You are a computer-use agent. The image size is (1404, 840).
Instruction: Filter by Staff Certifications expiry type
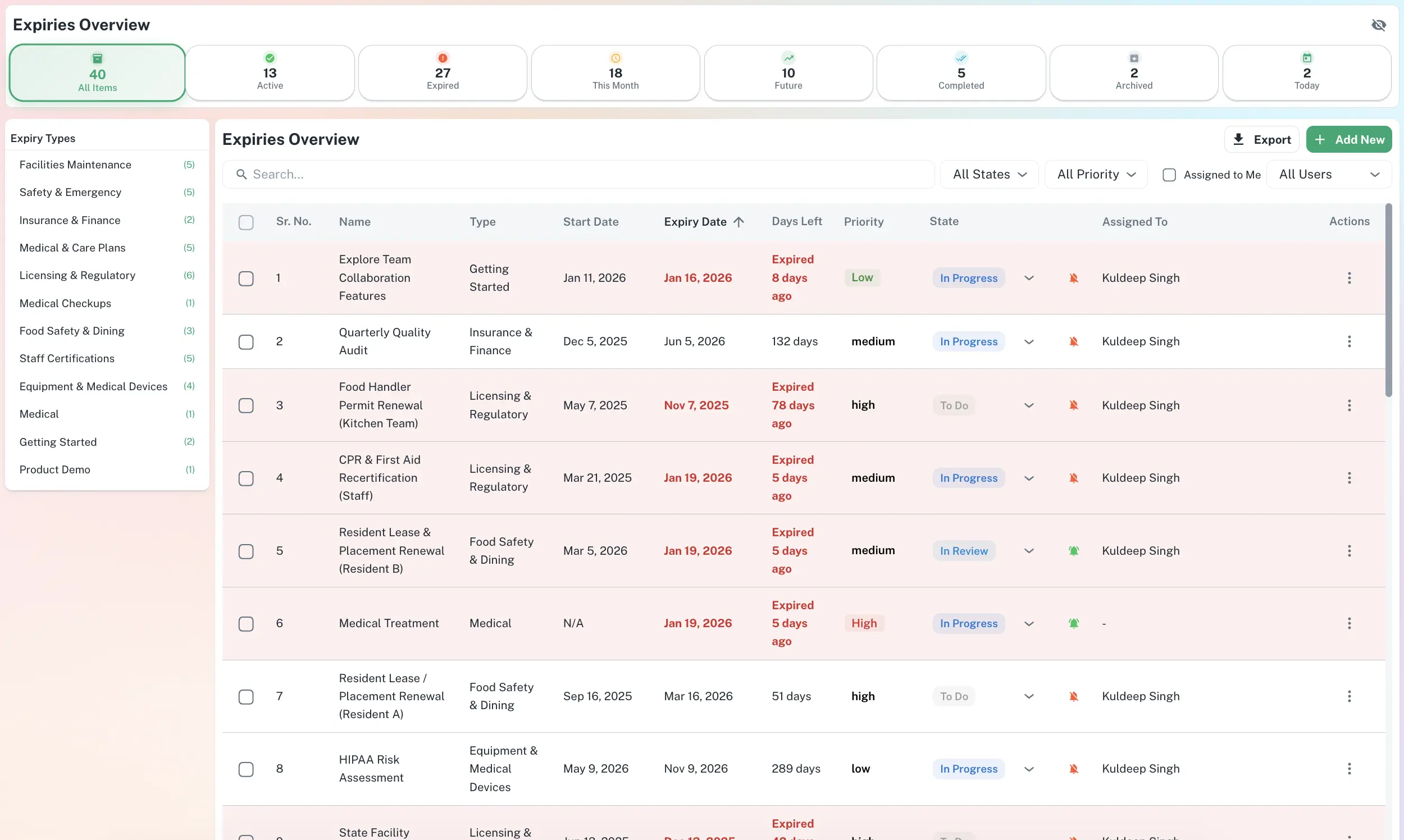tap(107, 359)
